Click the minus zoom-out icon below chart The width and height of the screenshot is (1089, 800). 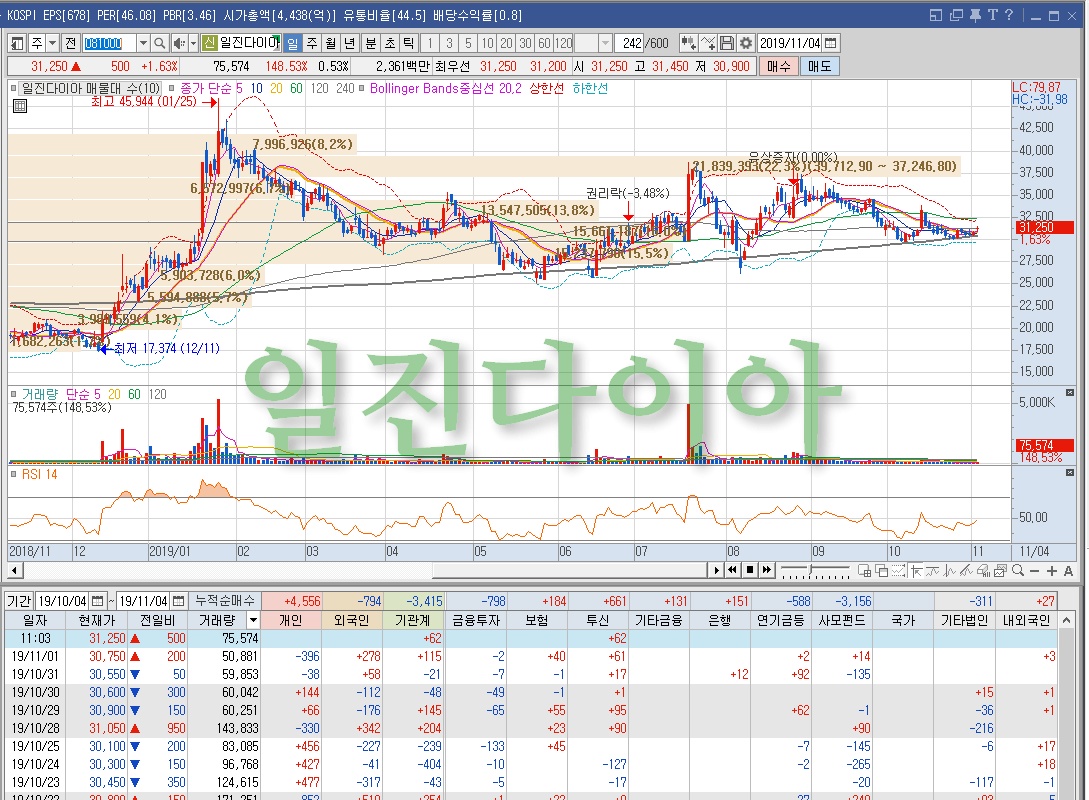(1034, 571)
